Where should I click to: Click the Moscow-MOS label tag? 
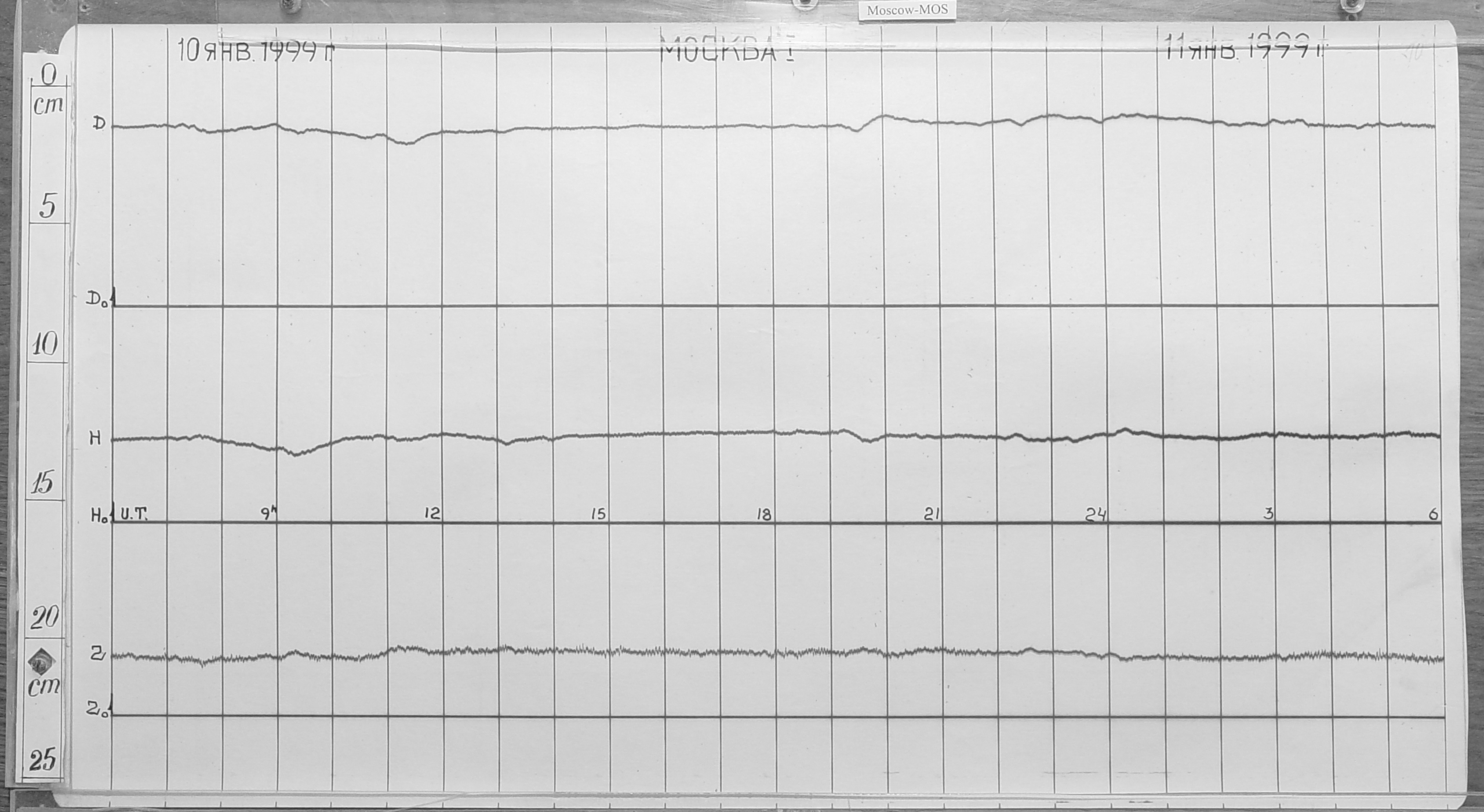coord(907,10)
